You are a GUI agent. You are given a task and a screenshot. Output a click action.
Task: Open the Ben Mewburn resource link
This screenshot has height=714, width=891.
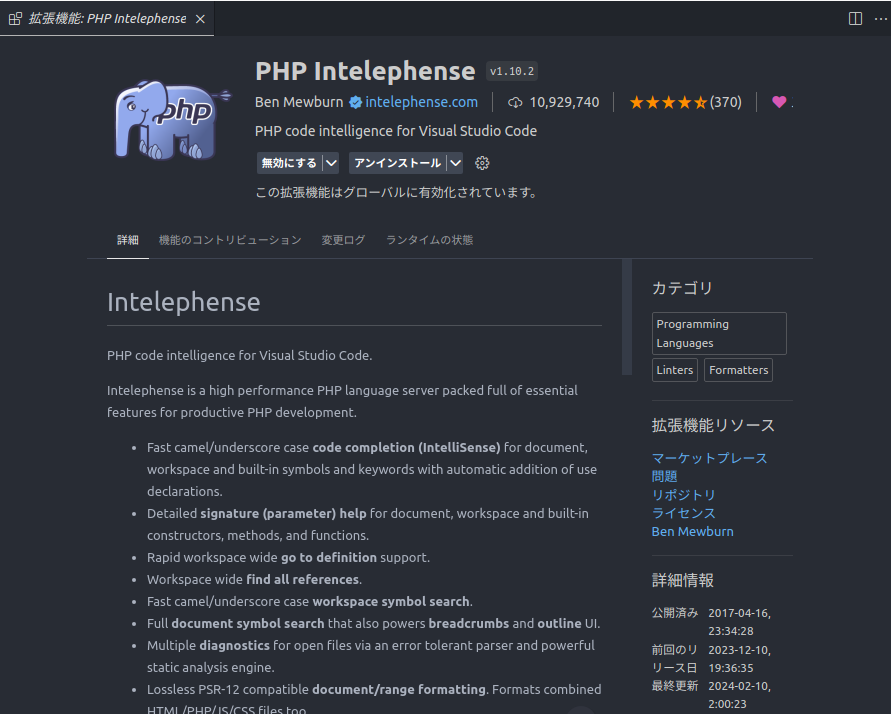(692, 532)
